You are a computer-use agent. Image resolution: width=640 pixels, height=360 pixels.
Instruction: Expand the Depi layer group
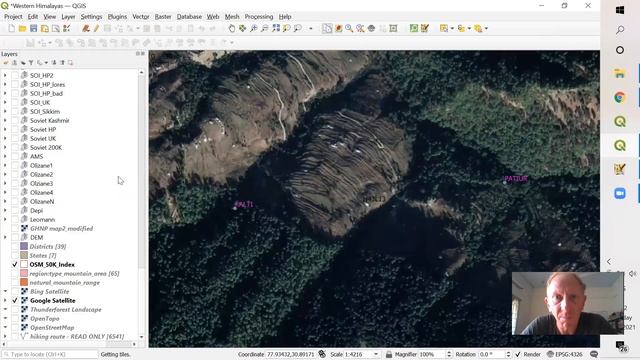(5, 211)
